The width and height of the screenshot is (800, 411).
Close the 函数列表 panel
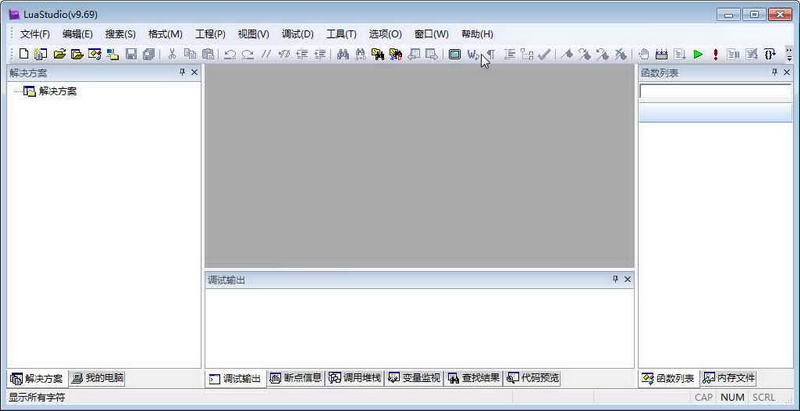787,72
